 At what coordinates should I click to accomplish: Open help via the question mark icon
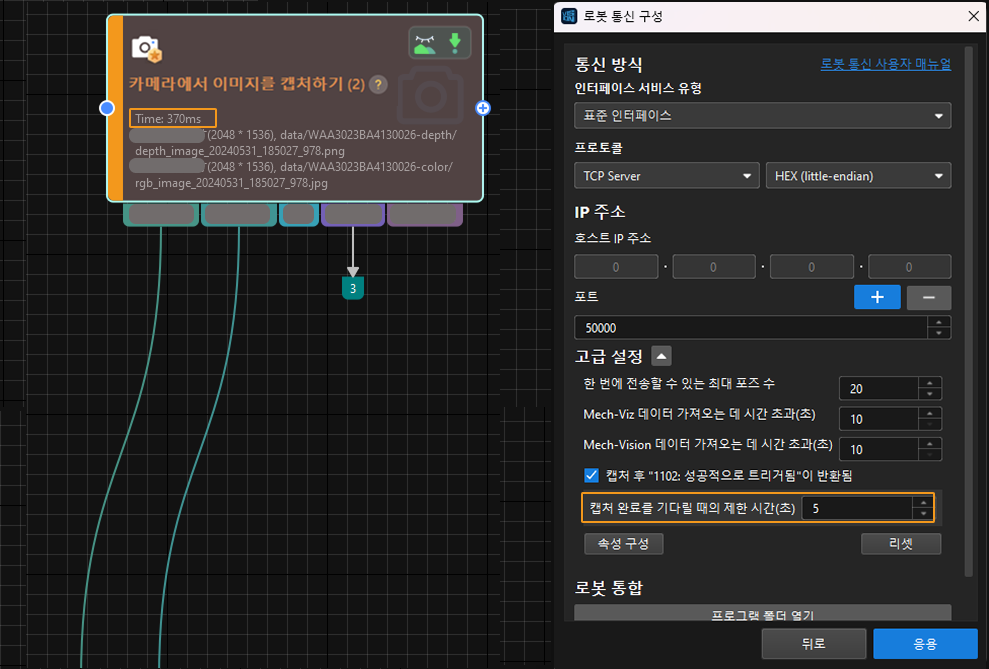pyautogui.click(x=378, y=85)
